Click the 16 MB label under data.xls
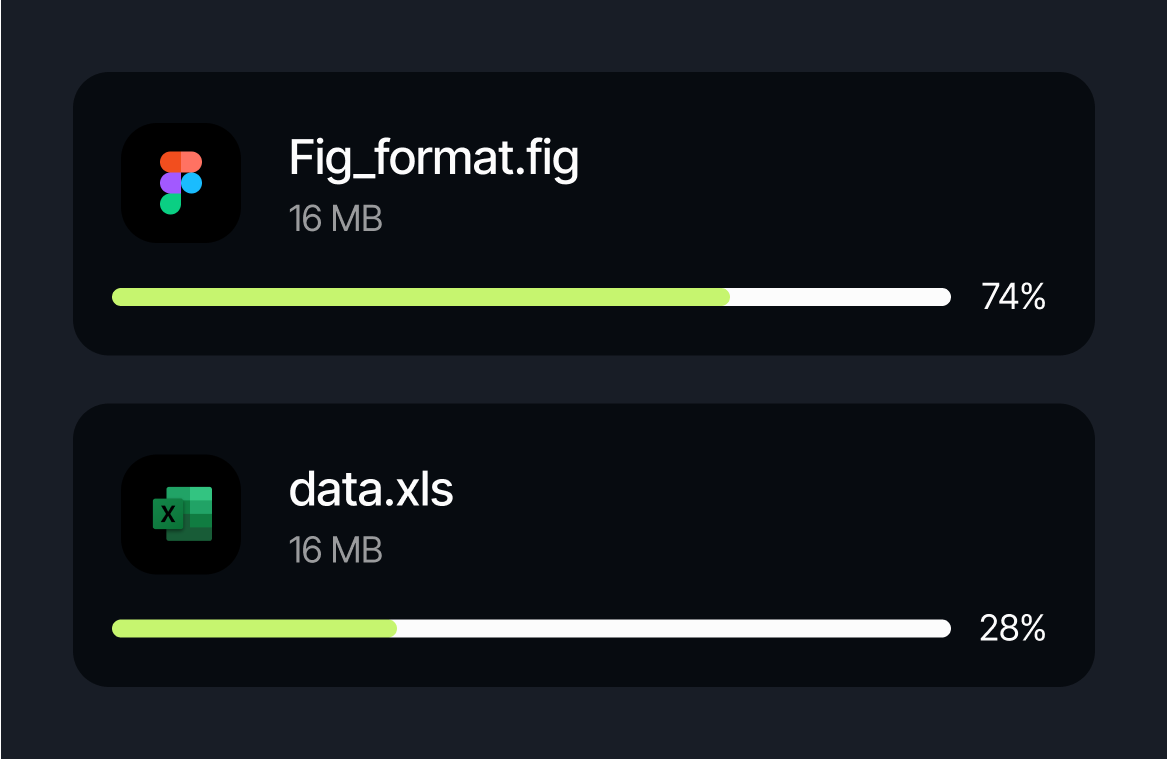The height and width of the screenshot is (759, 1167). click(335, 550)
